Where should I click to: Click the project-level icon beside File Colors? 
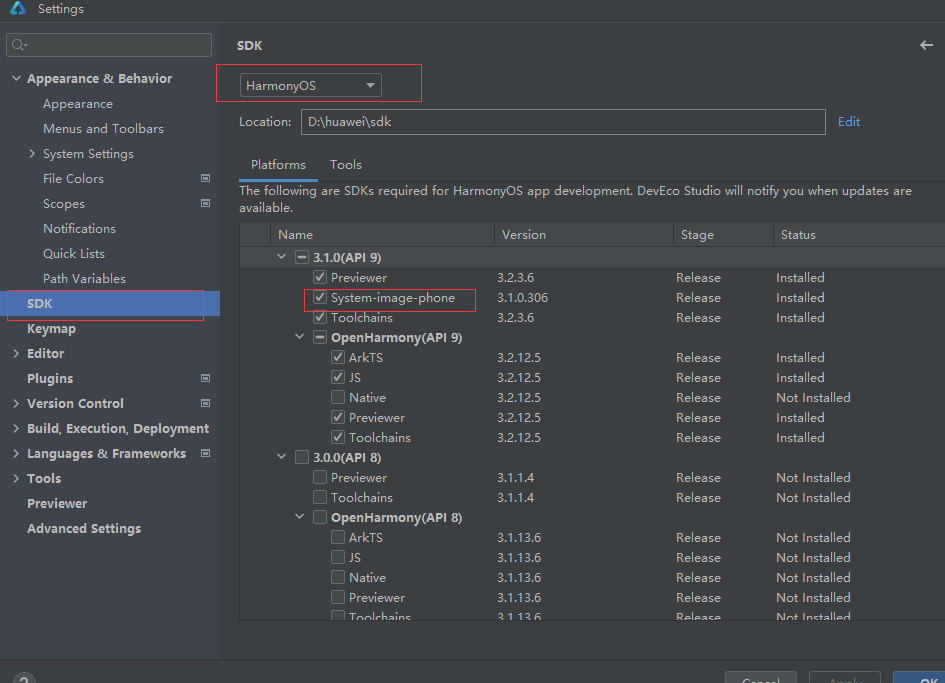(x=206, y=178)
